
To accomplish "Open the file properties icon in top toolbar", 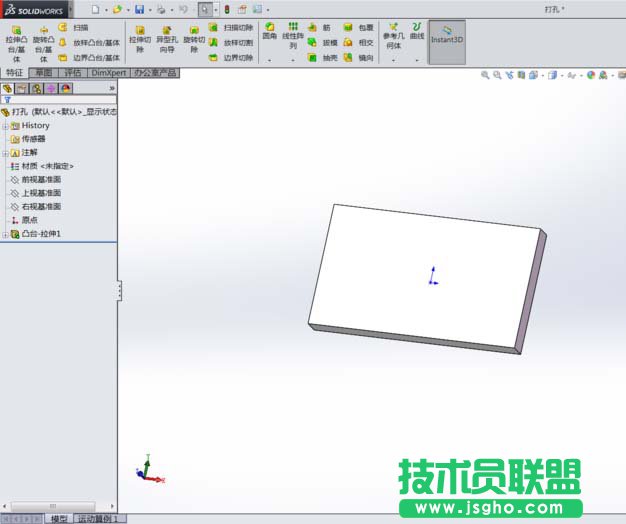I will point(242,10).
